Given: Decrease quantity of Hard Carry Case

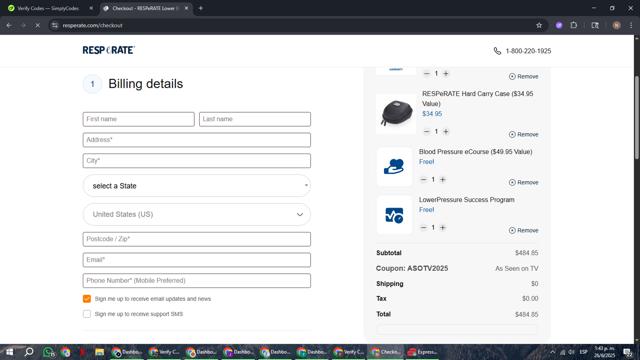Looking at the screenshot, I should coord(427,131).
